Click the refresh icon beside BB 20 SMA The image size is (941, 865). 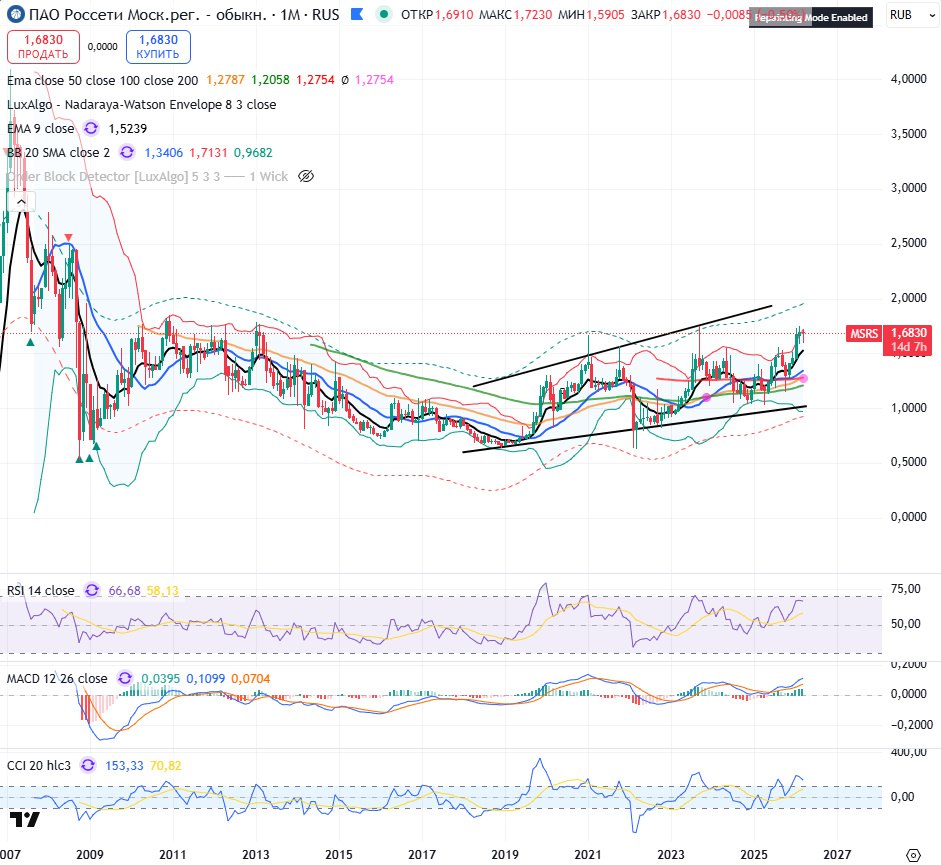tap(127, 152)
